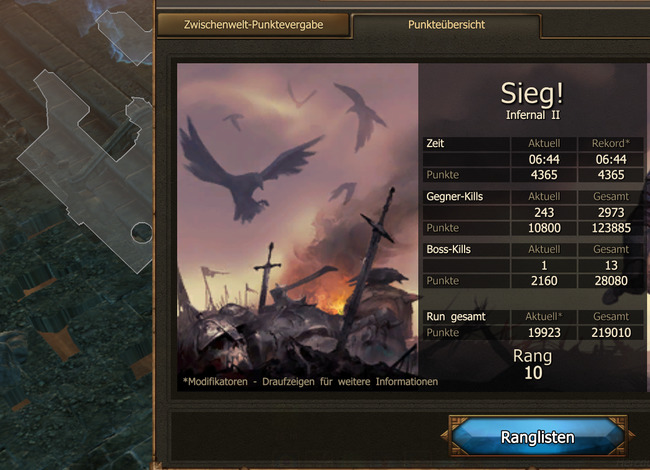Click the Sieg! victory heading
The width and height of the screenshot is (650, 470).
(533, 93)
